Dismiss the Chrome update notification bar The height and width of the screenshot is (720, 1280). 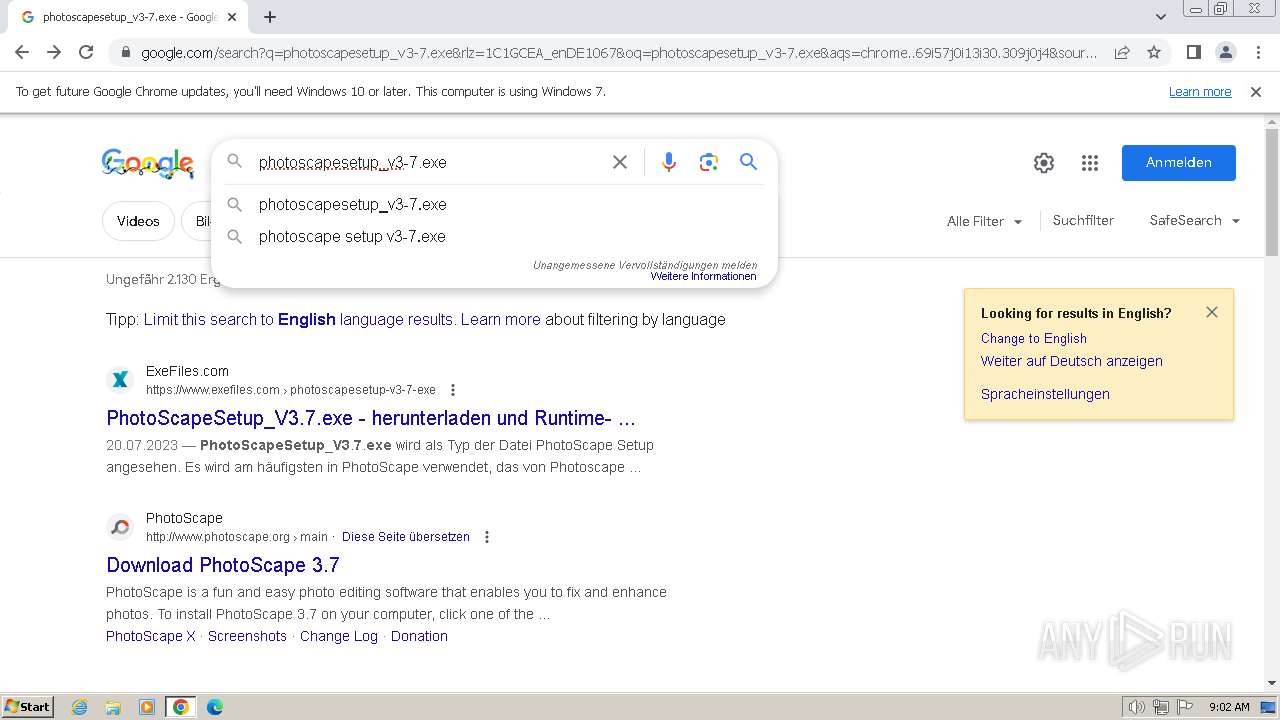coord(1256,92)
